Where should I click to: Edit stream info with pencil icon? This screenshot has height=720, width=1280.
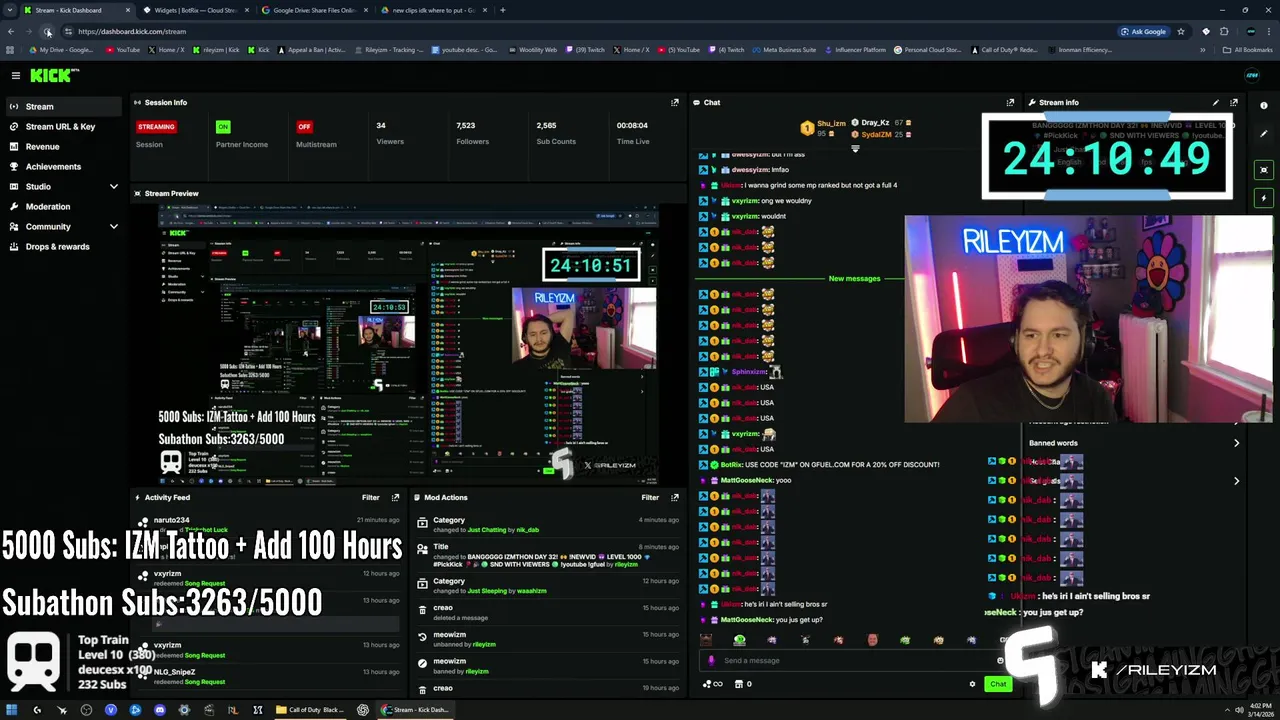[1216, 102]
